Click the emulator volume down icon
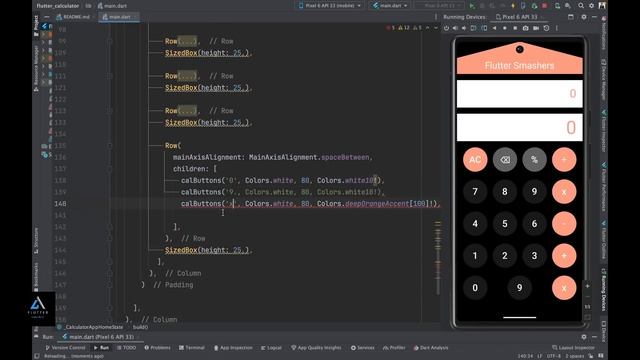Screen dimensions: 640x360 (x=464, y=28)
